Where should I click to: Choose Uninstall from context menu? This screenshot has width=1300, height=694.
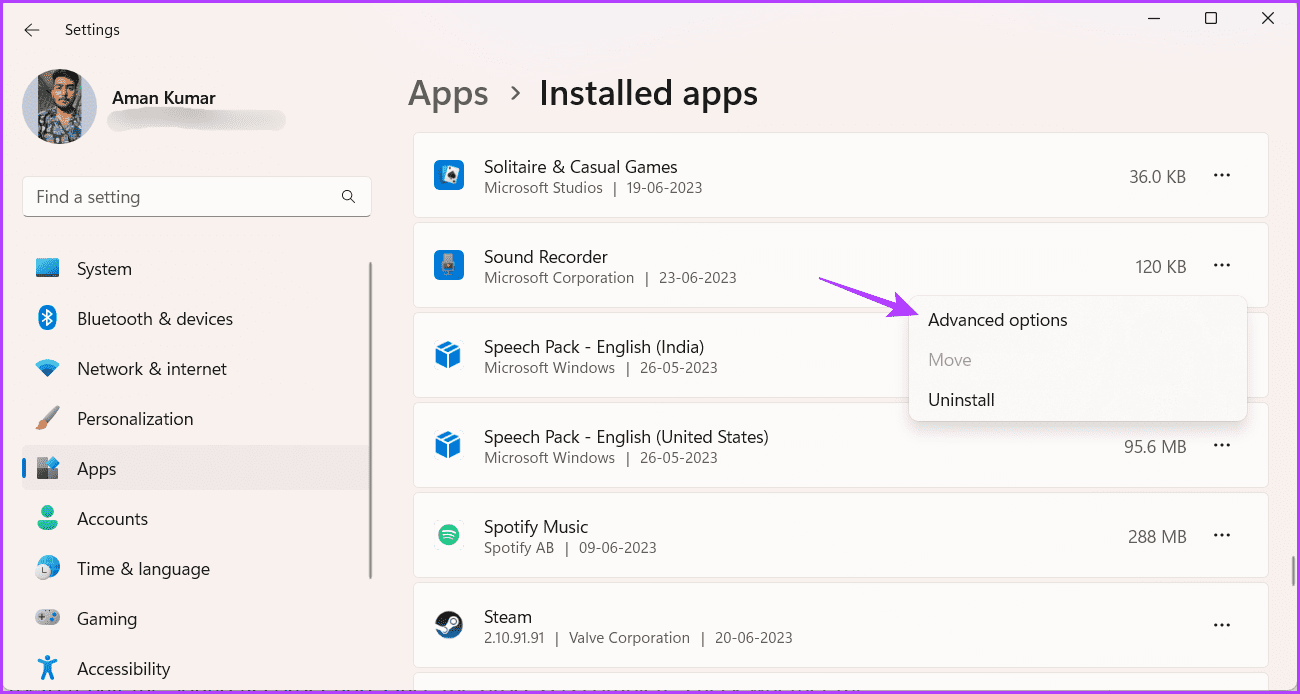pos(1078,400)
